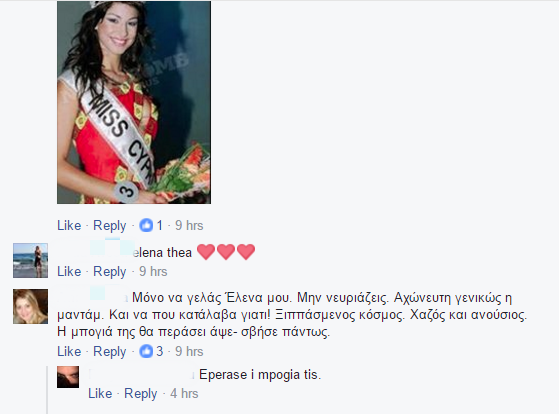Show who liked the comment with 3 likes
Viewport: 559px width, 414px height.
(x=151, y=351)
